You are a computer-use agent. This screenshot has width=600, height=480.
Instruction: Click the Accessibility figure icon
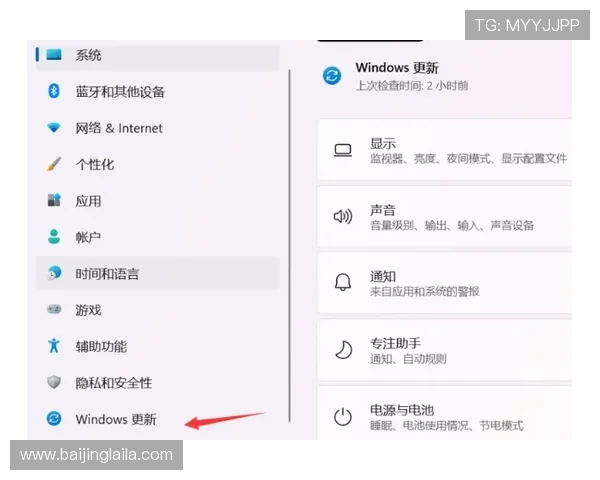(54, 346)
